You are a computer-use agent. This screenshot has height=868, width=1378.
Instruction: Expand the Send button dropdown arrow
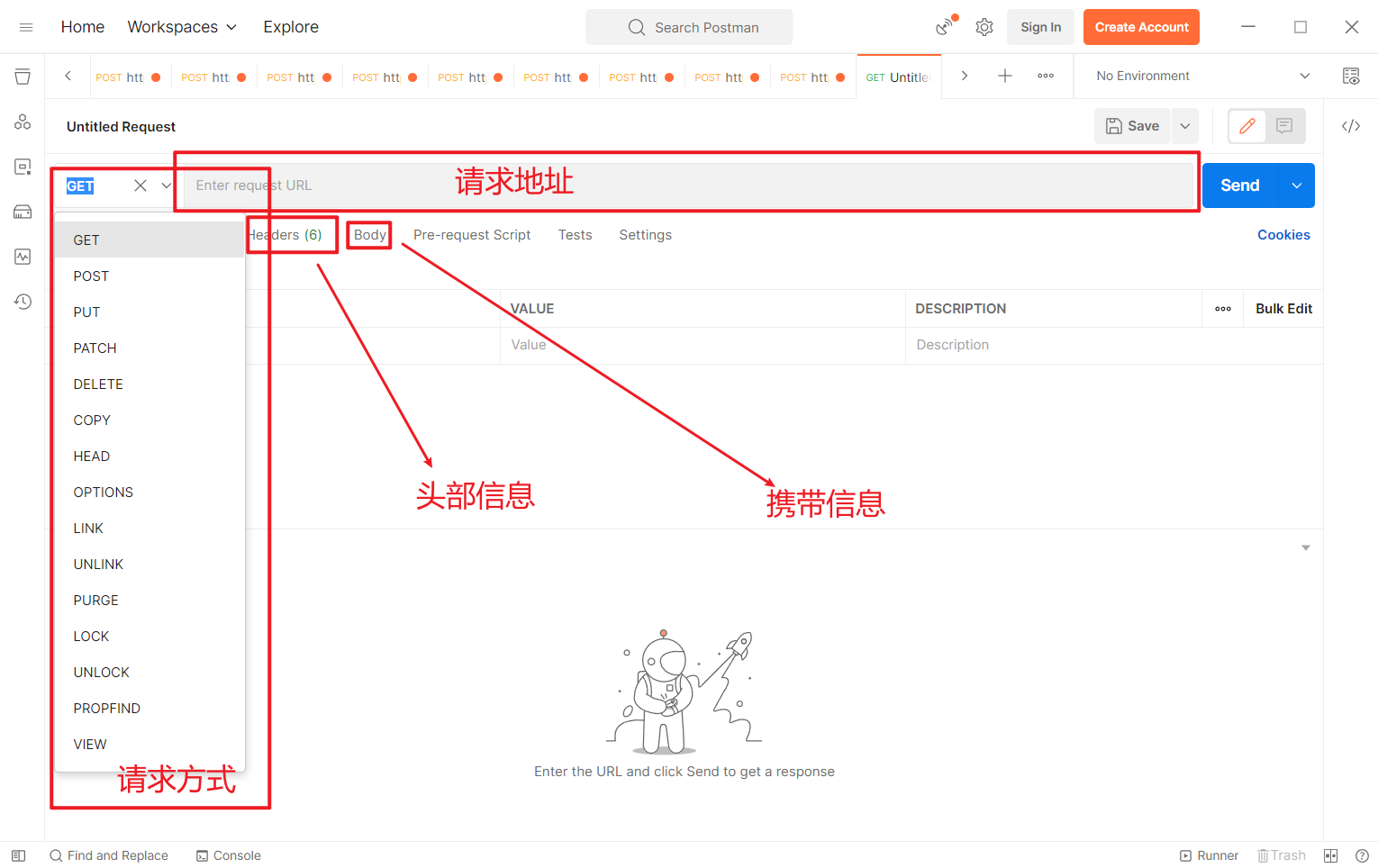coord(1296,185)
